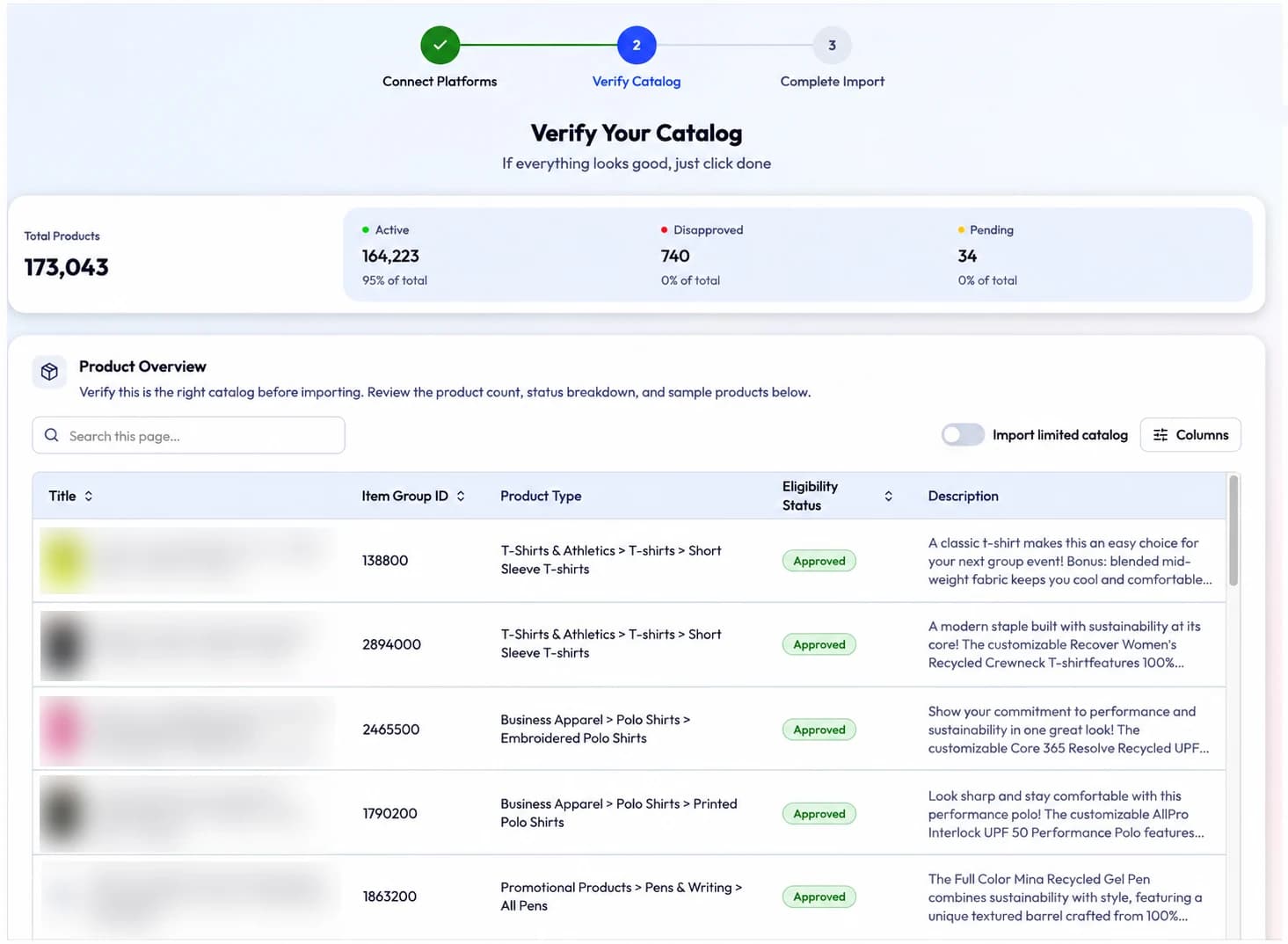The width and height of the screenshot is (1288, 944).
Task: Toggle Import limited catalog switch
Action: 963,435
